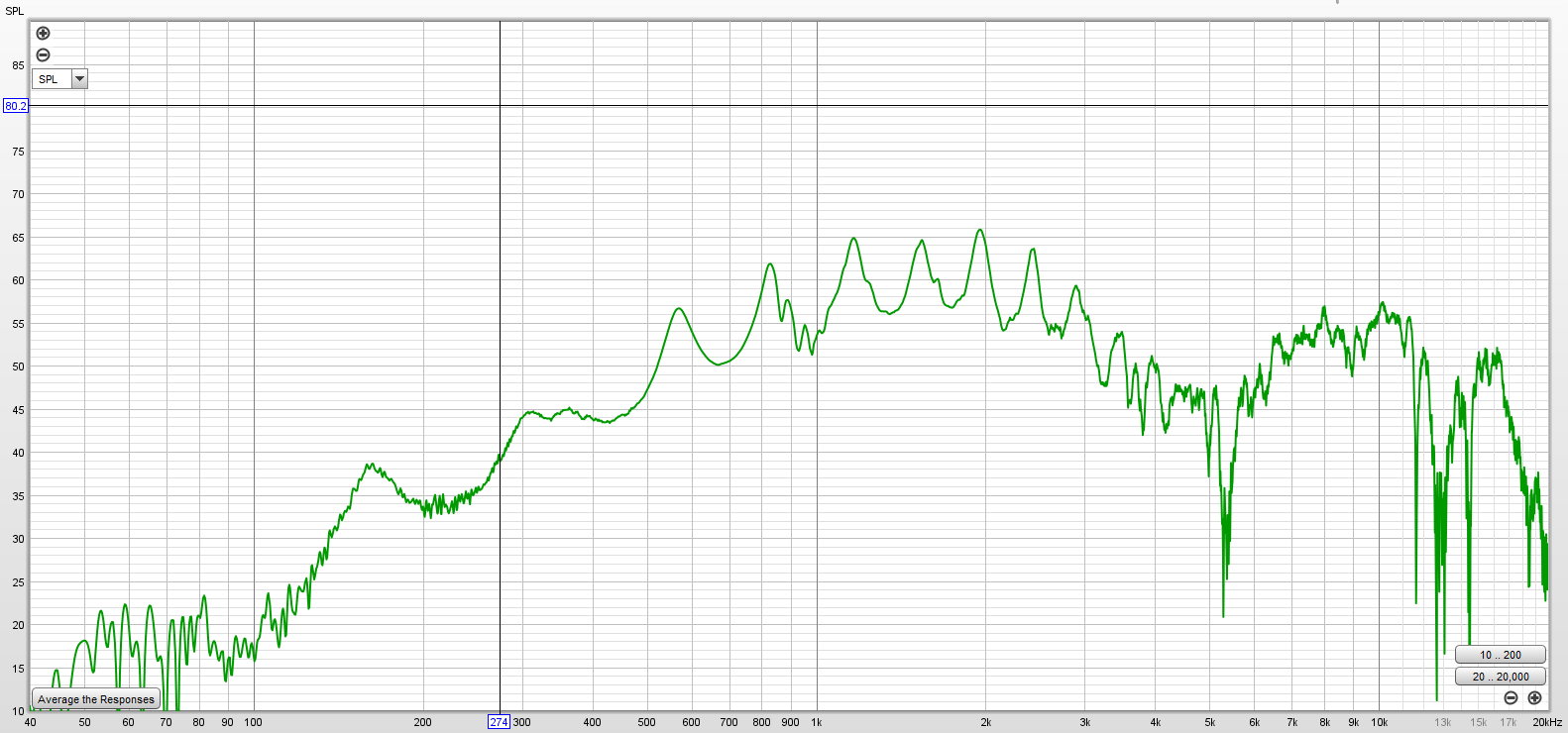Screen dimensions: 1568x733
Task: Click the SPL axis title label
Action: 14,11
